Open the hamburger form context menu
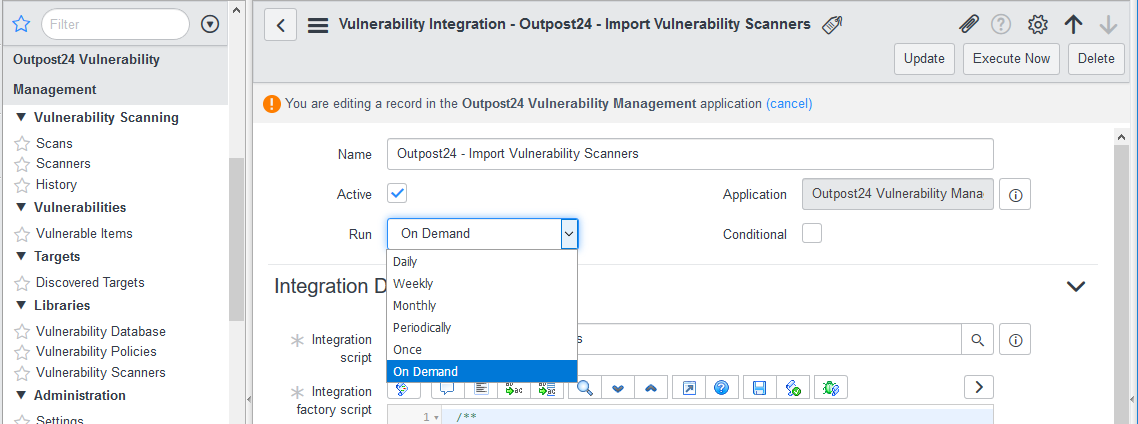Viewport: 1138px width, 424px height. 318,25
